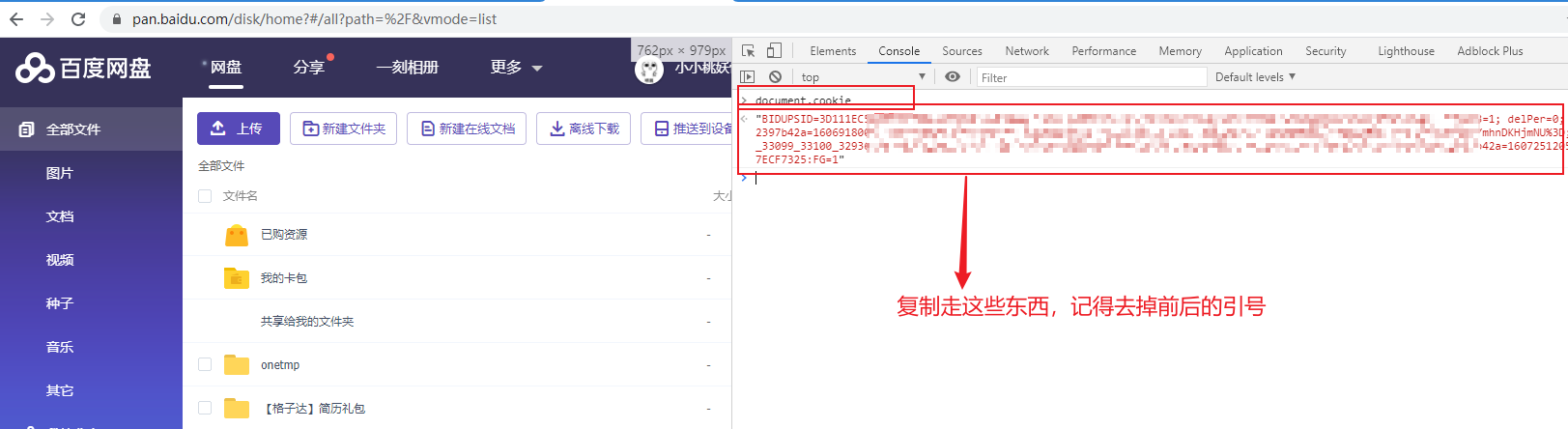Open 音乐 category in sidebar
This screenshot has height=429, width=1568.
tap(60, 347)
